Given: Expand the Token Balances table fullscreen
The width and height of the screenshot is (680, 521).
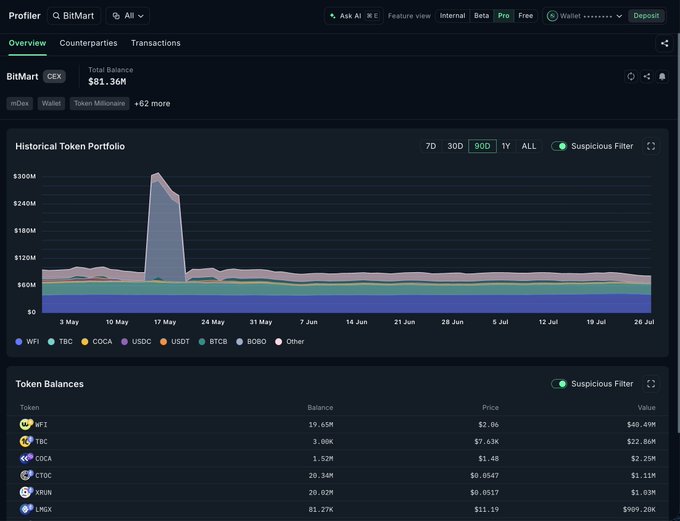Looking at the screenshot, I should [651, 383].
